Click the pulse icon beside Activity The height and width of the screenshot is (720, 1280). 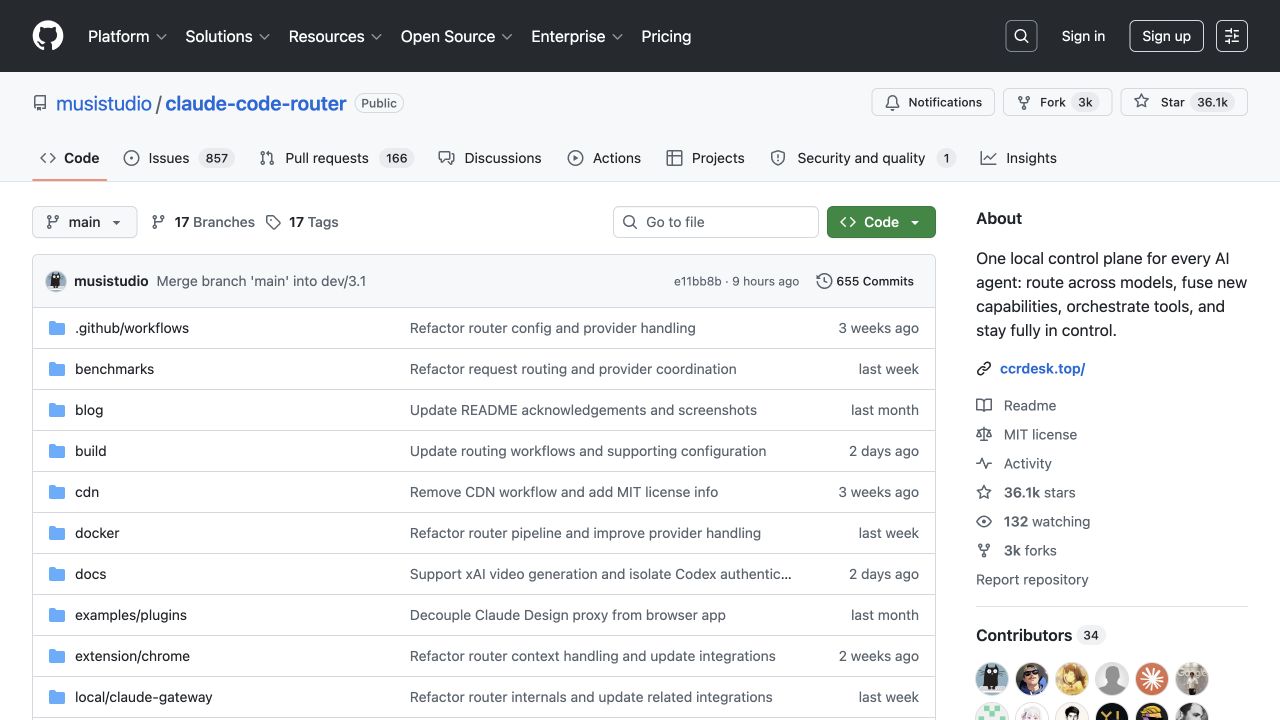pyautogui.click(x=984, y=463)
